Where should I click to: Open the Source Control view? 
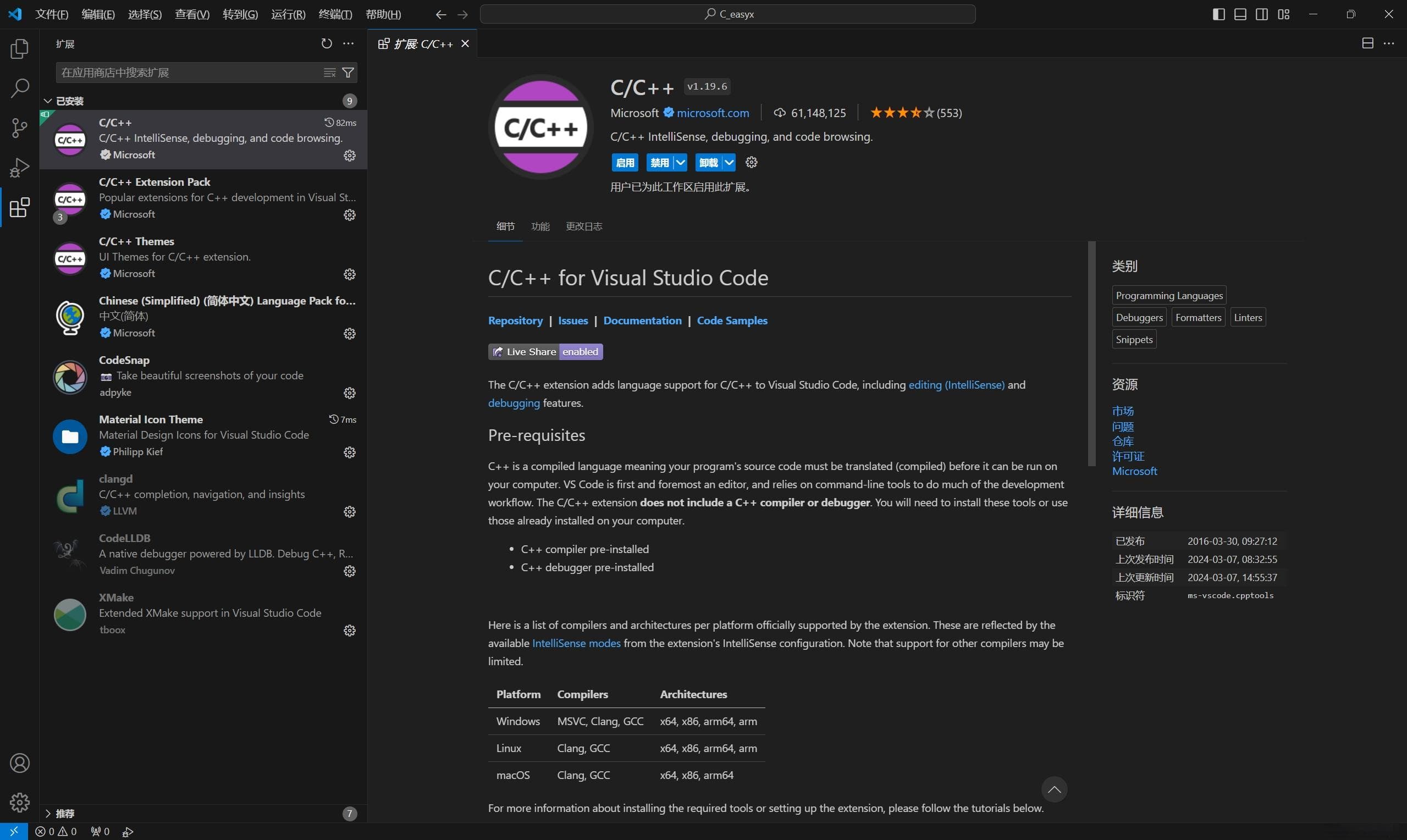pos(19,128)
